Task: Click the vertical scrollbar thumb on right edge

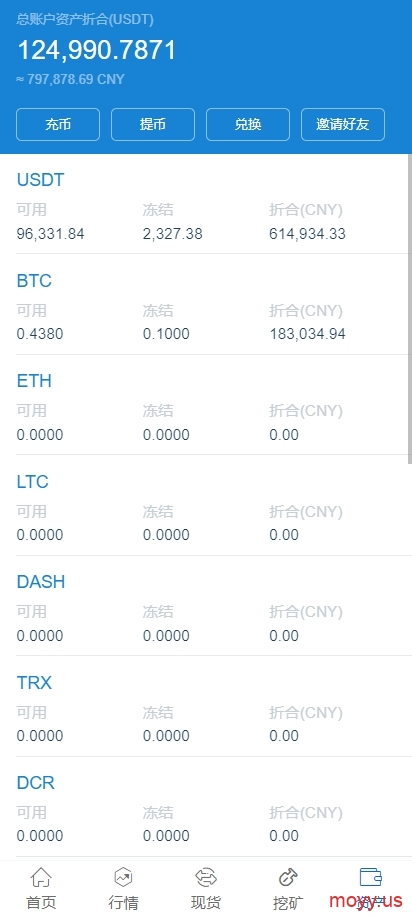Action: click(x=410, y=309)
